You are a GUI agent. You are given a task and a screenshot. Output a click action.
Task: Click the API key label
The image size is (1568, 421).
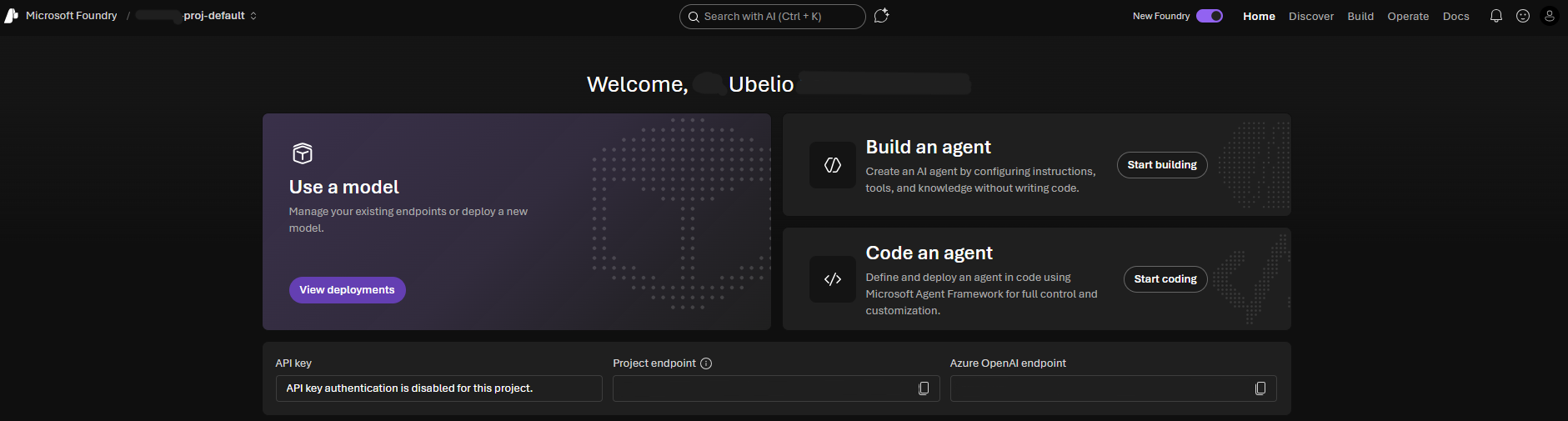pos(293,363)
